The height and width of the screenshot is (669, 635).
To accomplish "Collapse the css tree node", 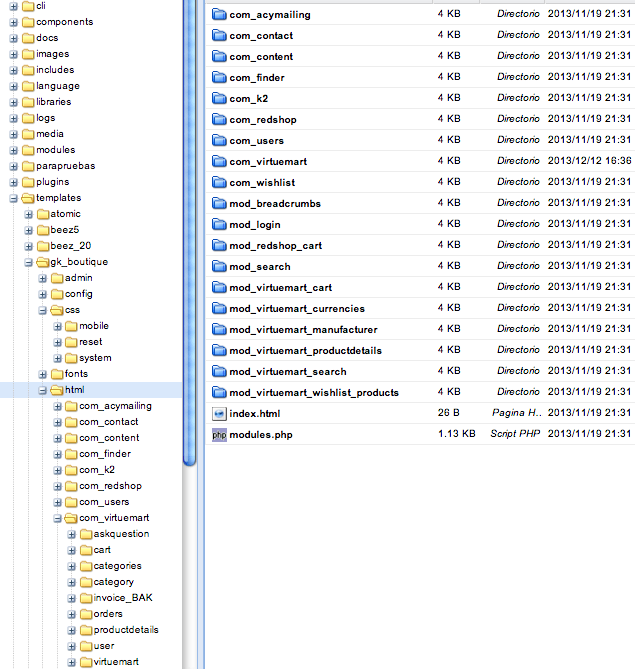I will coord(43,310).
